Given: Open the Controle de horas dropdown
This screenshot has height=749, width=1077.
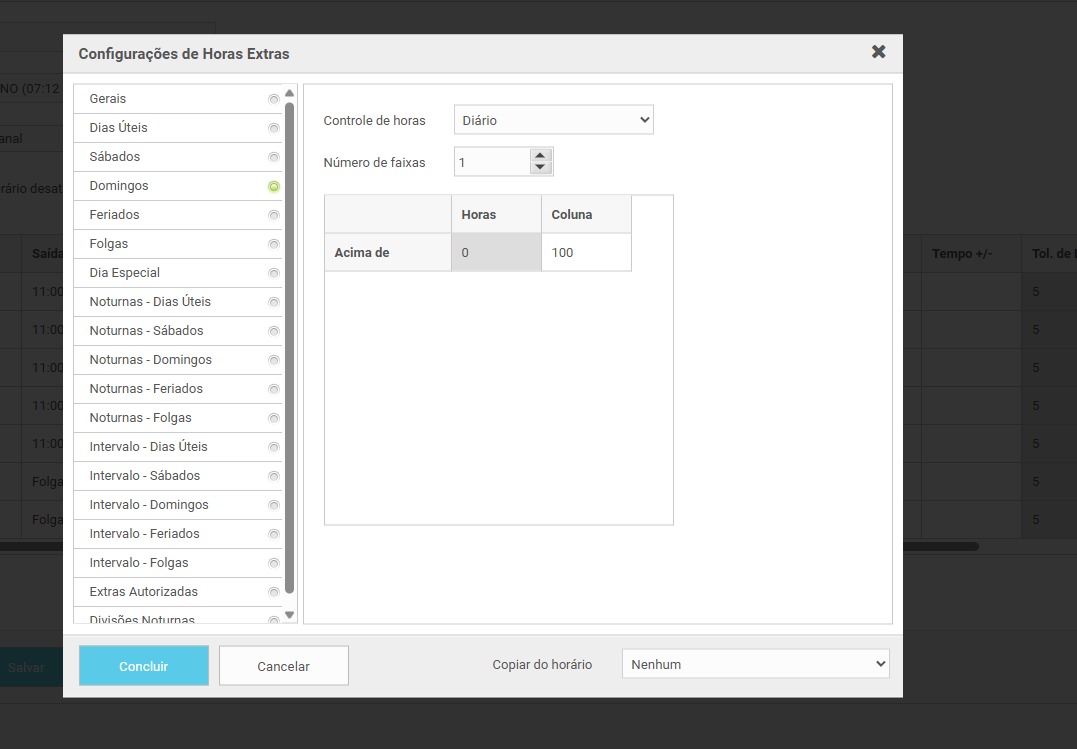Looking at the screenshot, I should coord(553,120).
